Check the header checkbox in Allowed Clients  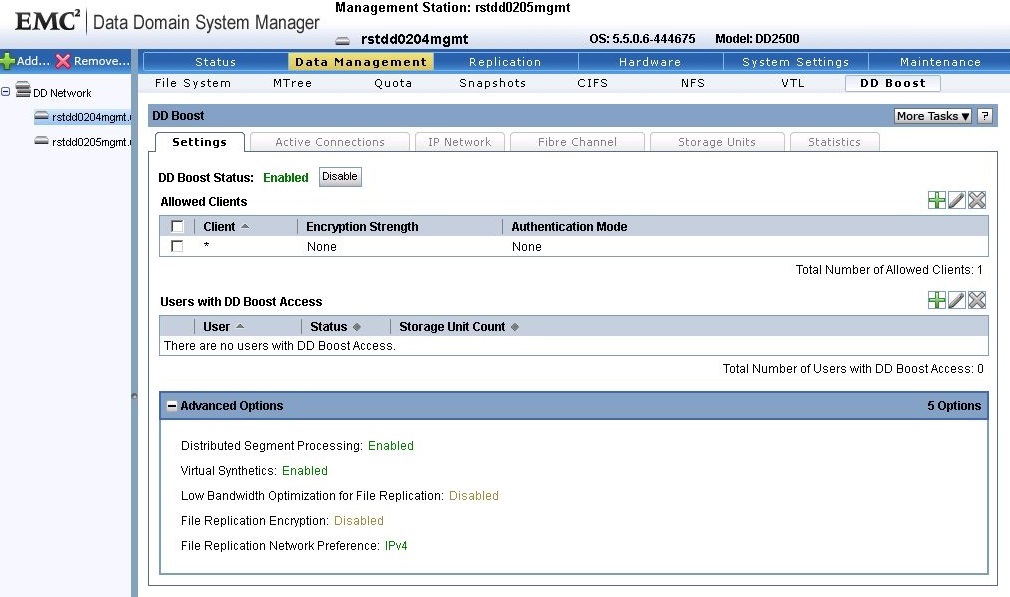pyautogui.click(x=177, y=226)
